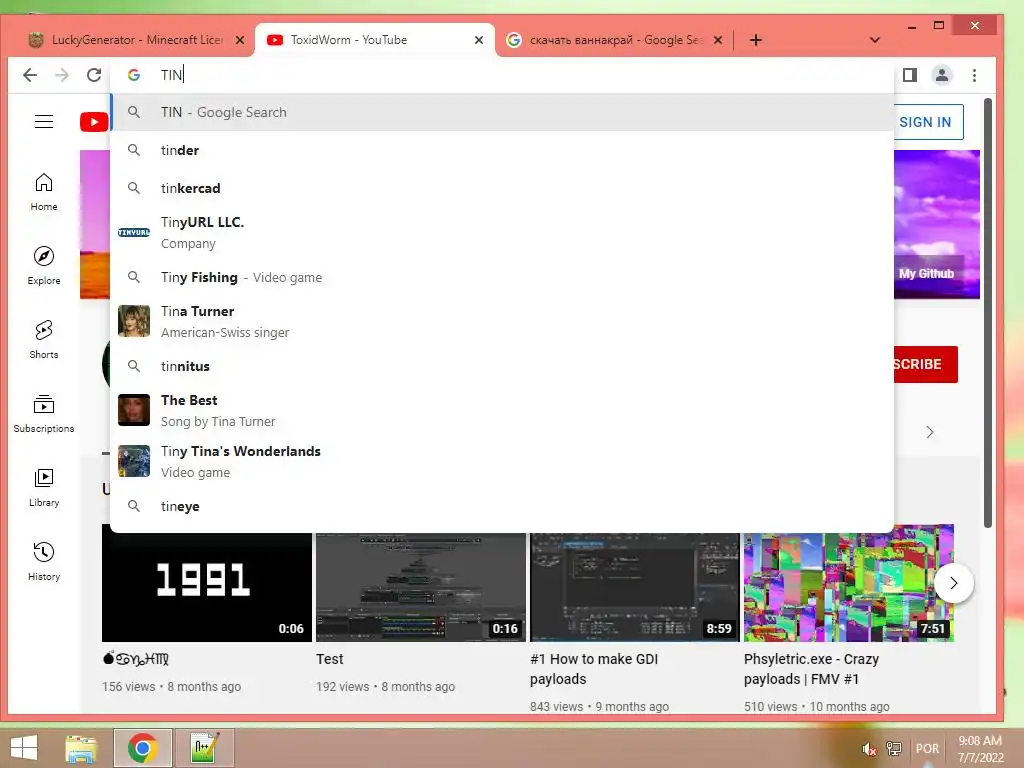Open the notepad app in taskbar

coord(204,748)
